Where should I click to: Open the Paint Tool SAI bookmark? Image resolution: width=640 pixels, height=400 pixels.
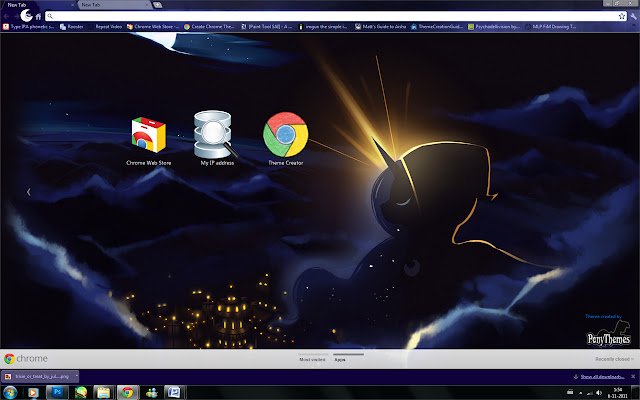267,27
